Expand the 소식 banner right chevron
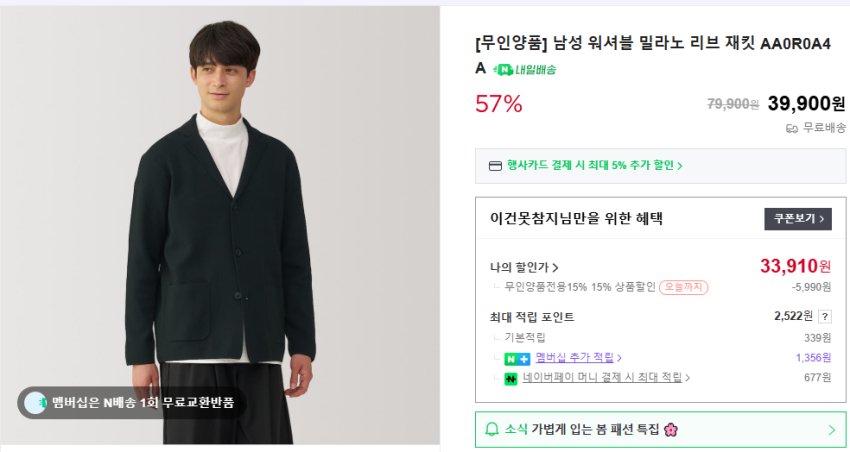 [831, 430]
